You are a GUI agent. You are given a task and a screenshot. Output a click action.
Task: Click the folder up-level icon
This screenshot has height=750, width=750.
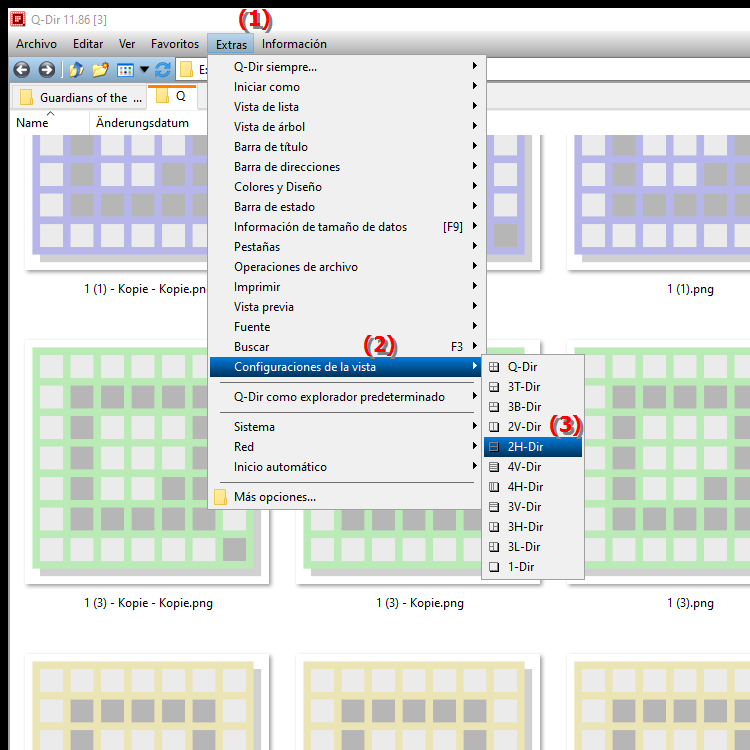pyautogui.click(x=77, y=70)
